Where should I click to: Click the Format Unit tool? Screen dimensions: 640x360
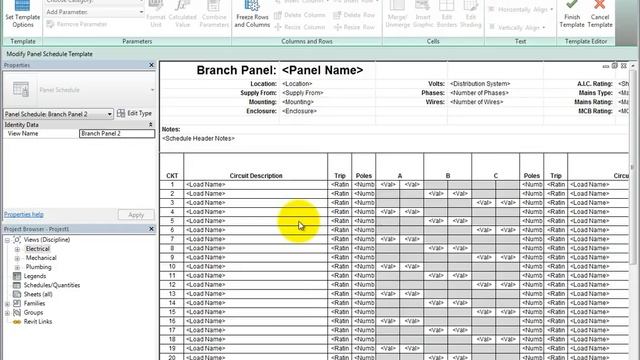(x=156, y=14)
